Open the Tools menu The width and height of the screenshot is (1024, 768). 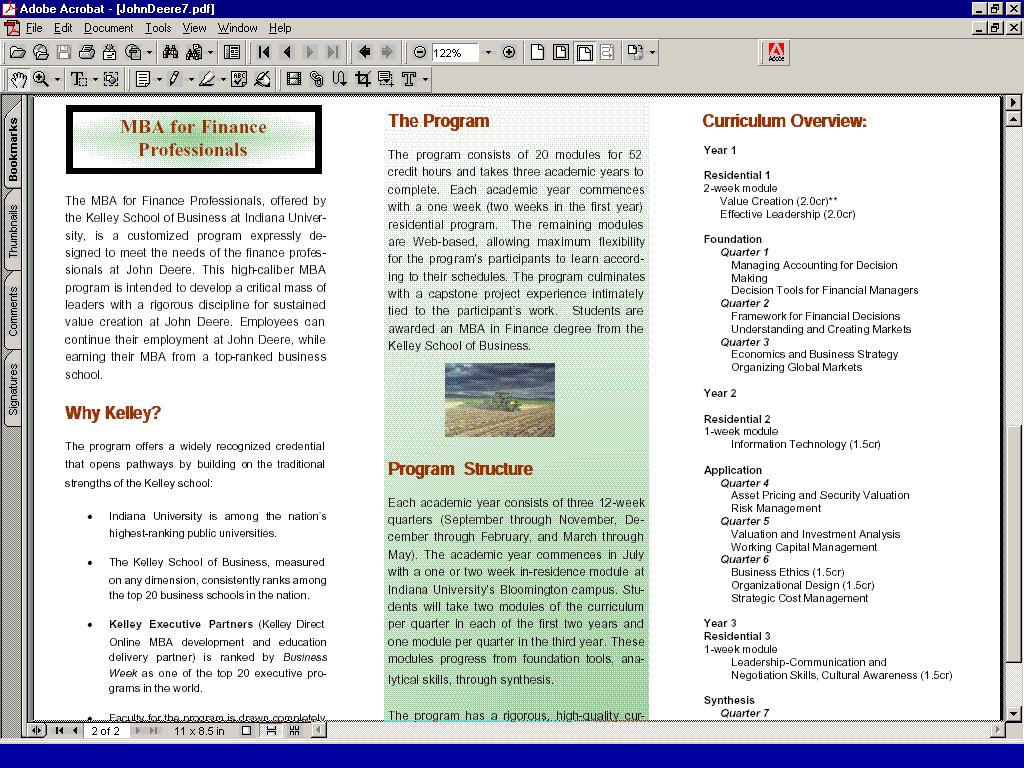[x=158, y=28]
